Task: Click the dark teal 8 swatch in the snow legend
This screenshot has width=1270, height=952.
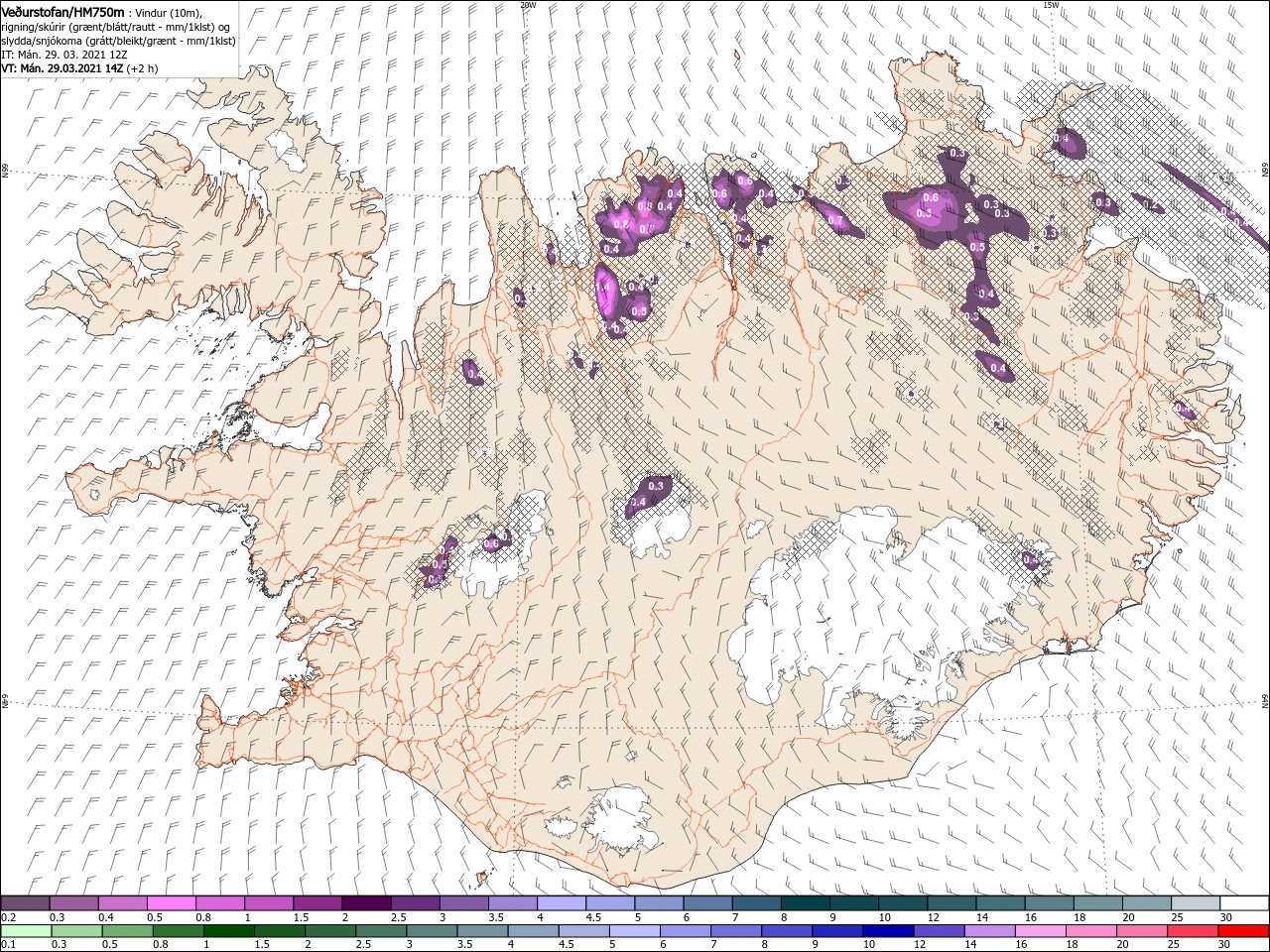Action: pyautogui.click(x=805, y=903)
